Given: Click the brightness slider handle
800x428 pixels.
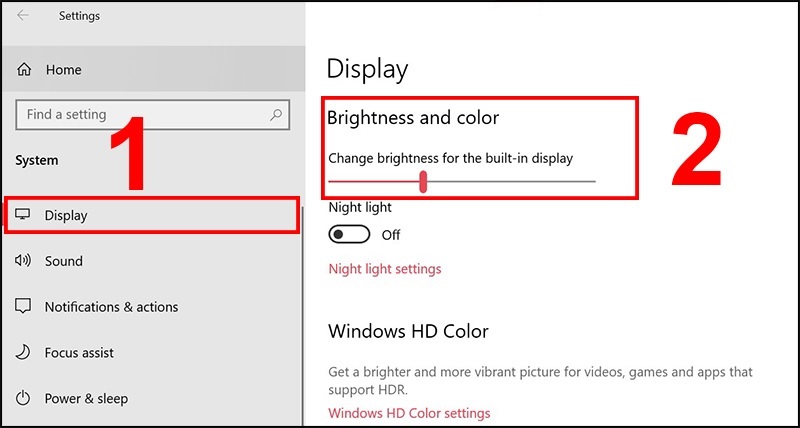Looking at the screenshot, I should point(423,182).
